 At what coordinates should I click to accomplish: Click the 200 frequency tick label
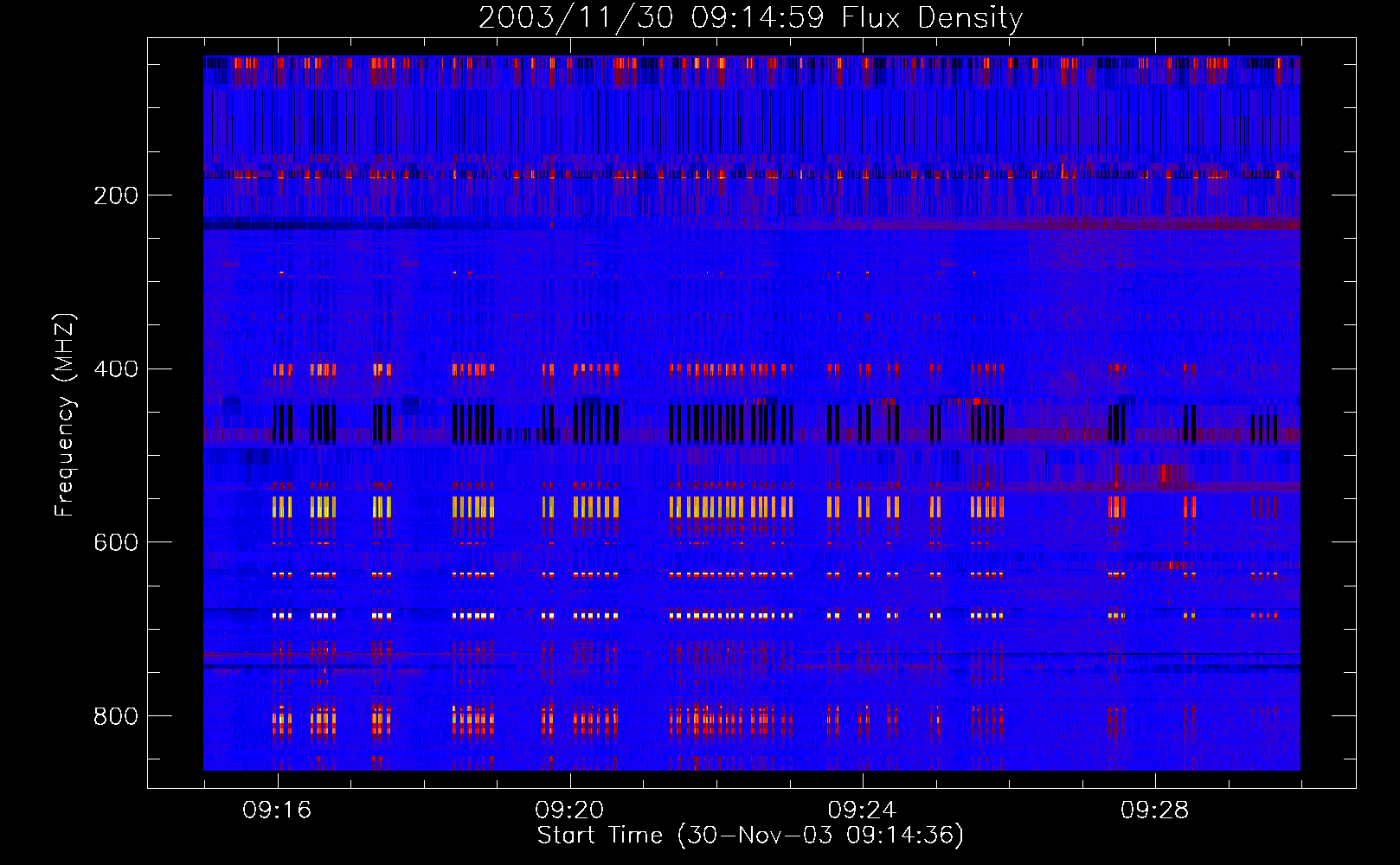(x=116, y=195)
